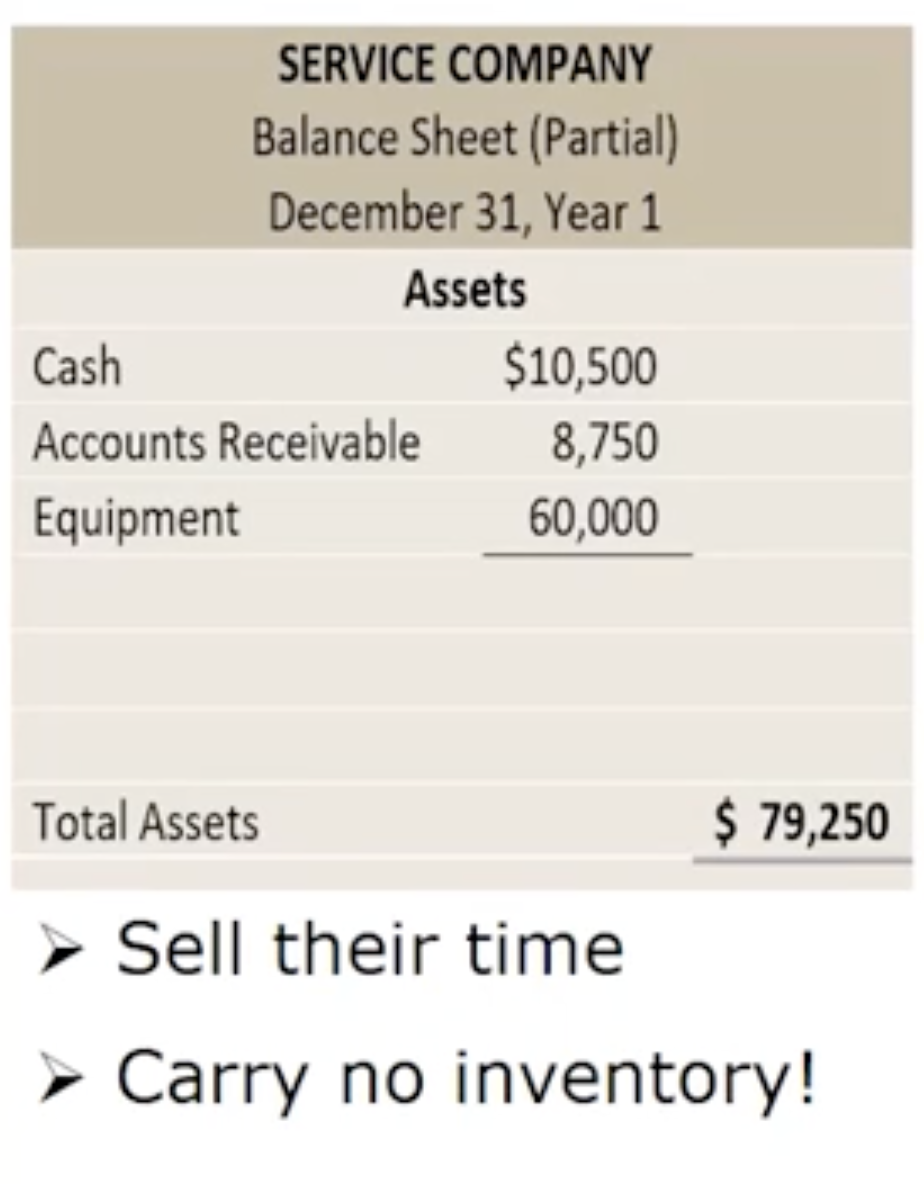
Task: Click the Sell their time bullet text
Action: (370, 949)
